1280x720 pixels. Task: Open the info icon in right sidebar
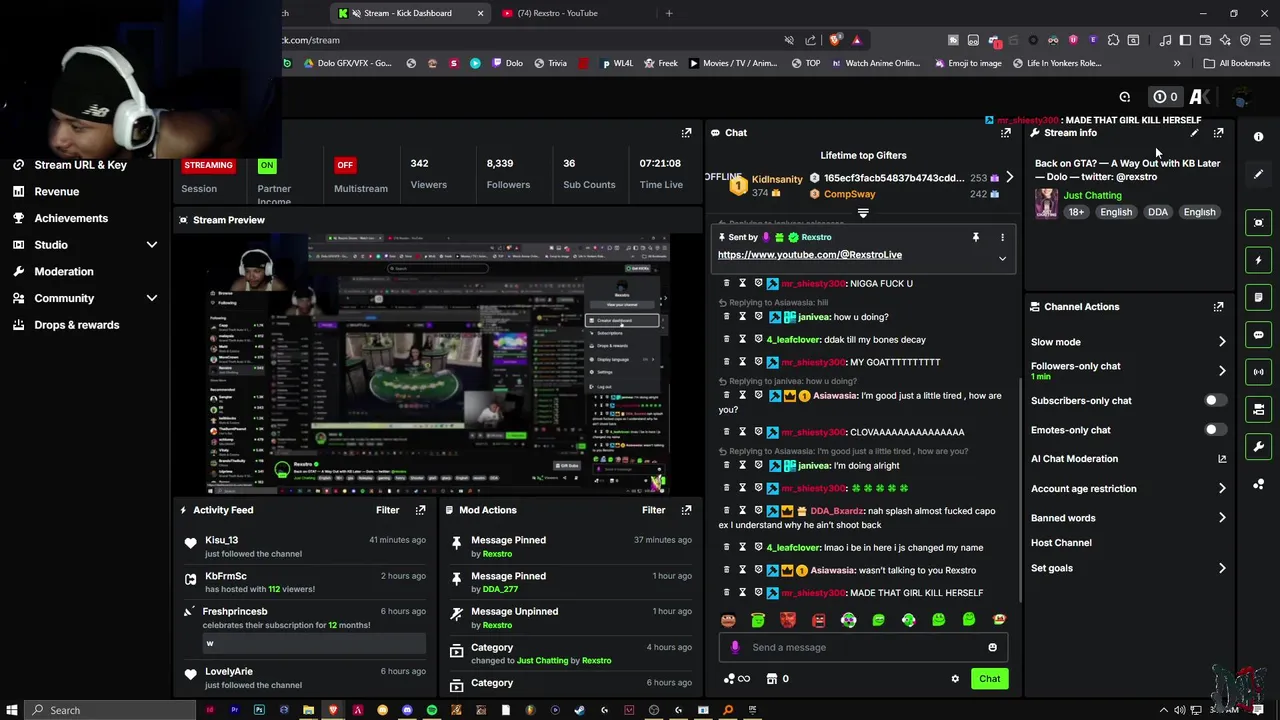click(x=1259, y=136)
